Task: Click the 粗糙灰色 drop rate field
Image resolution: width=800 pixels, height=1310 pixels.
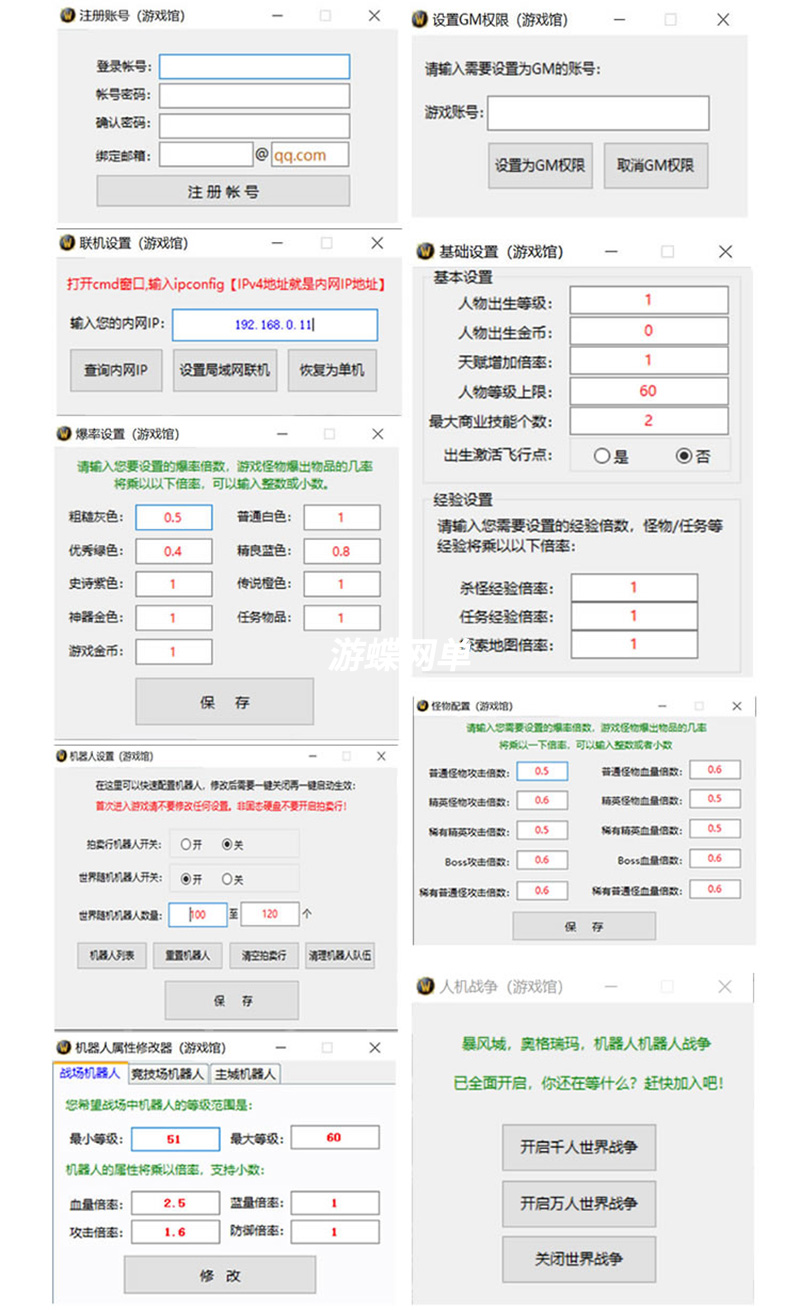Action: 174,517
